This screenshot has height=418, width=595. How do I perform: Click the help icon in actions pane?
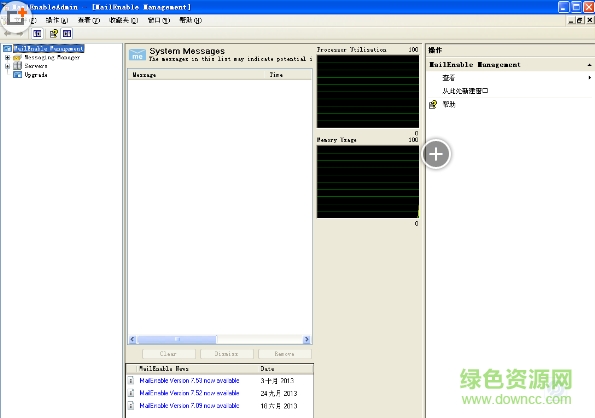pos(433,104)
